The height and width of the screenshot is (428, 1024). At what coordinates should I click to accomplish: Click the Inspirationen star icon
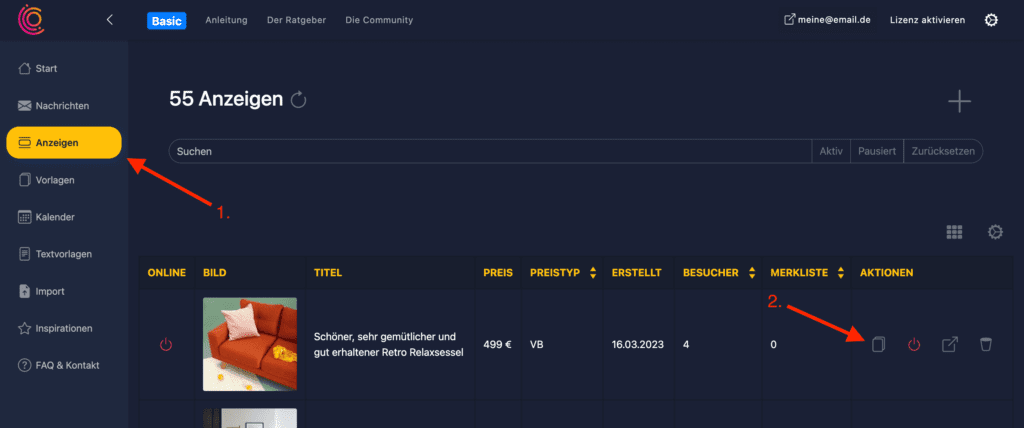[x=25, y=328]
